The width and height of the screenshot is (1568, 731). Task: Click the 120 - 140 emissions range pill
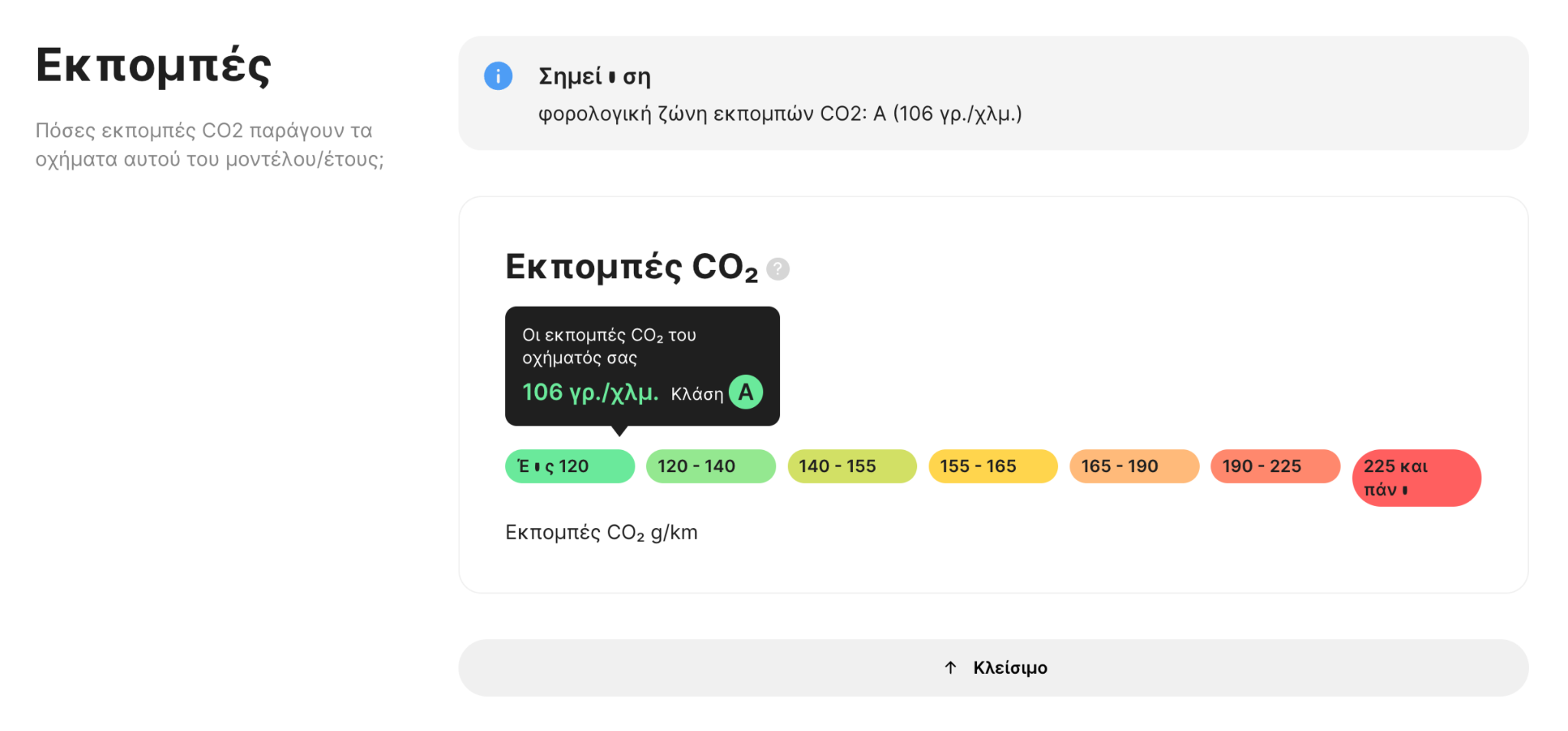coord(710,466)
